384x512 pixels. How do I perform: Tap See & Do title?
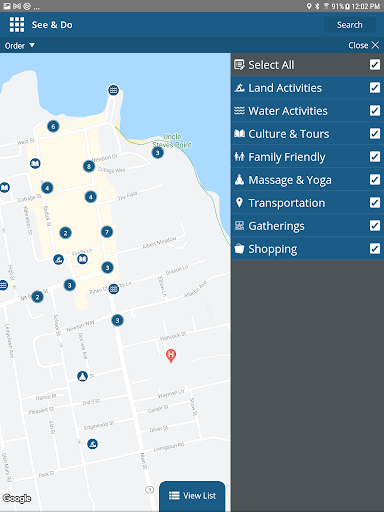coord(52,25)
